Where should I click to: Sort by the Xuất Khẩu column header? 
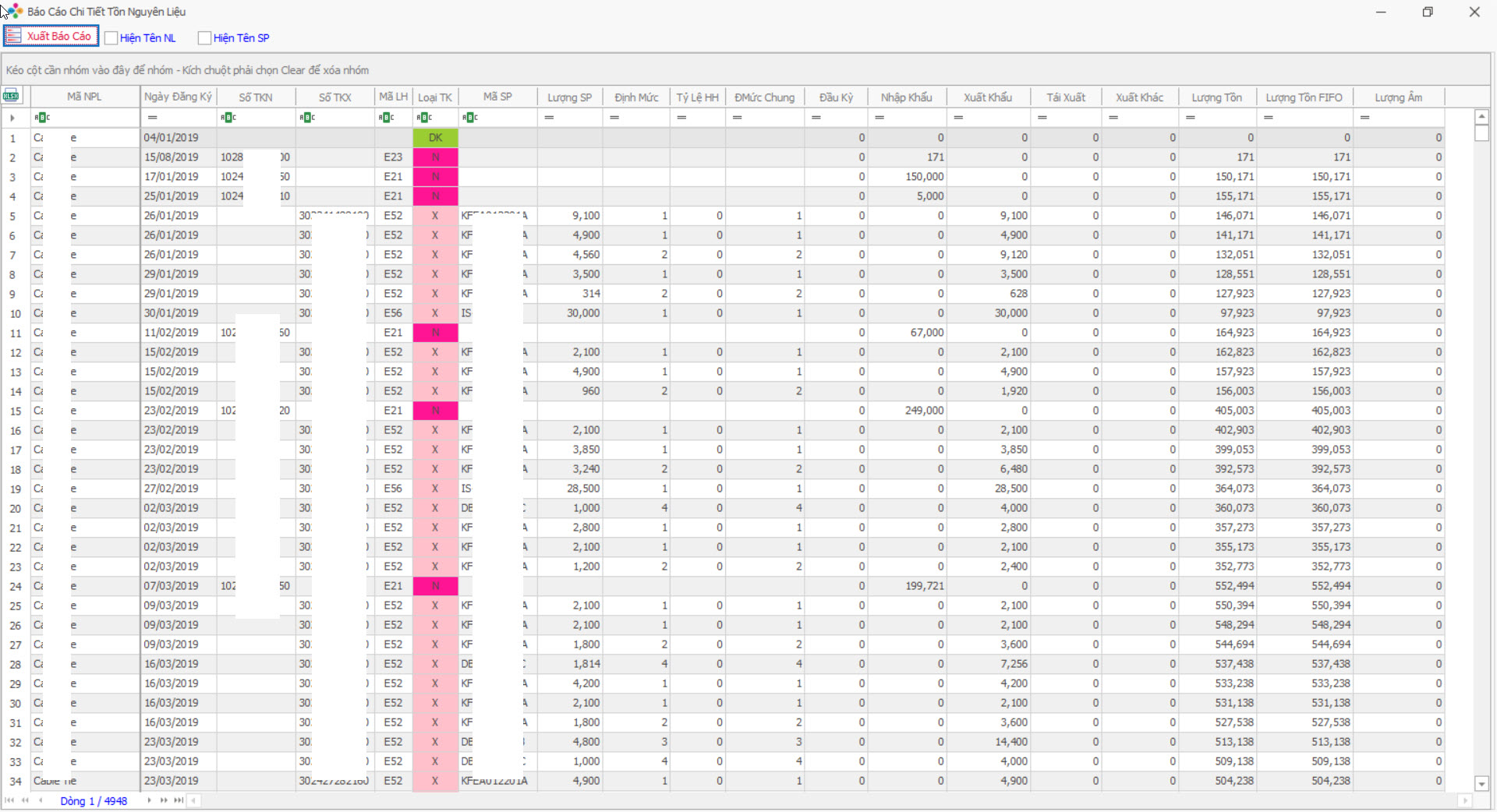click(987, 97)
